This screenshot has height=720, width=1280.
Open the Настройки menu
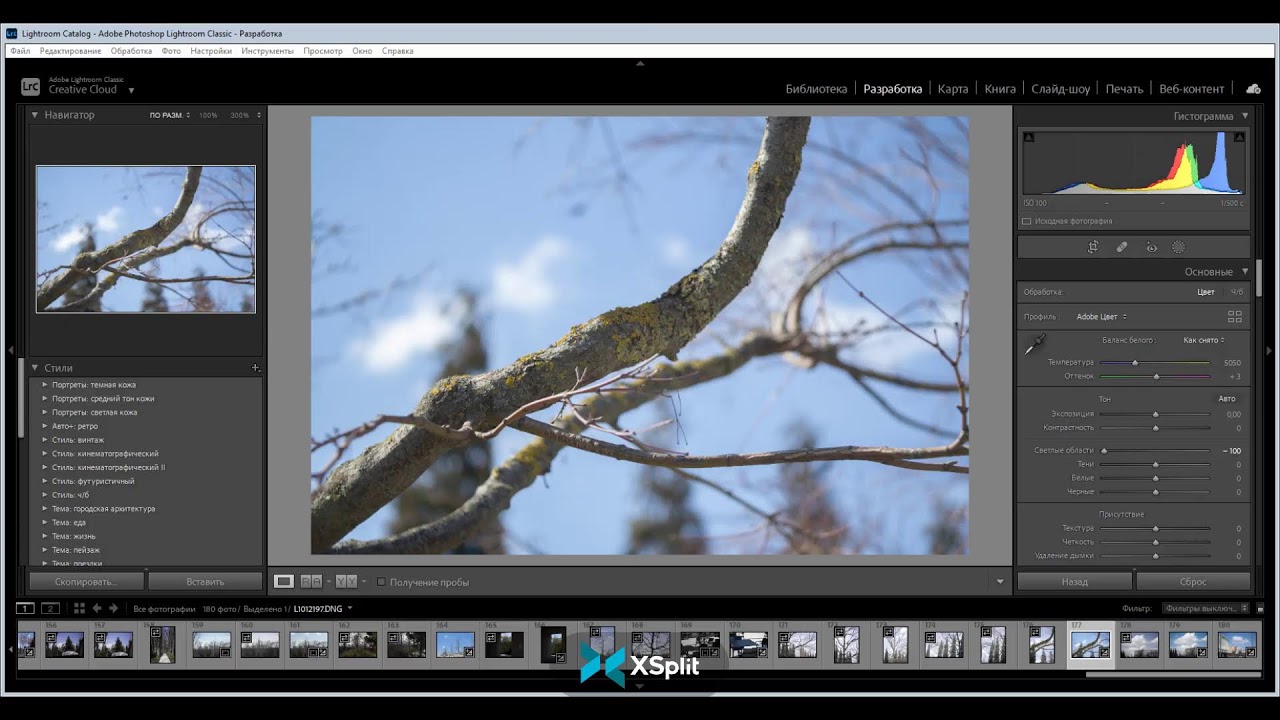pos(211,51)
